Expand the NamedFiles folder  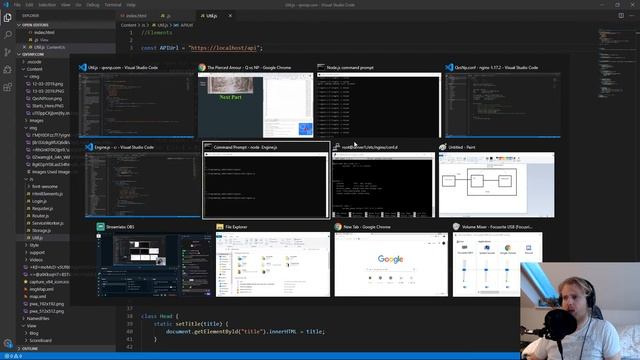point(38,318)
